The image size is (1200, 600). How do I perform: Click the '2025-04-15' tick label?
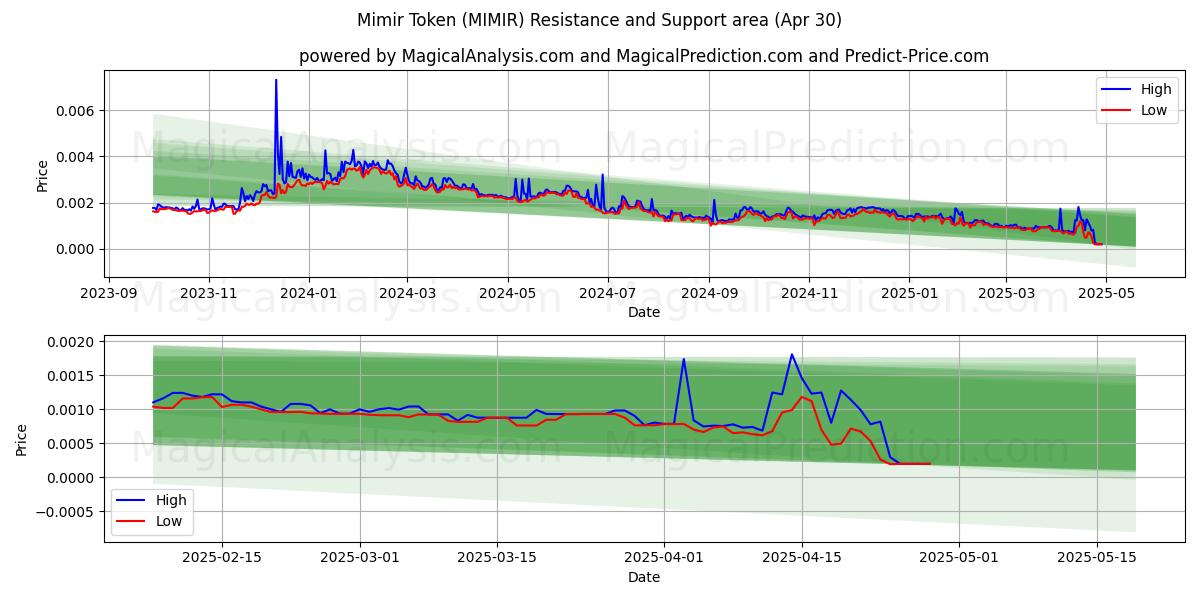pyautogui.click(x=802, y=558)
